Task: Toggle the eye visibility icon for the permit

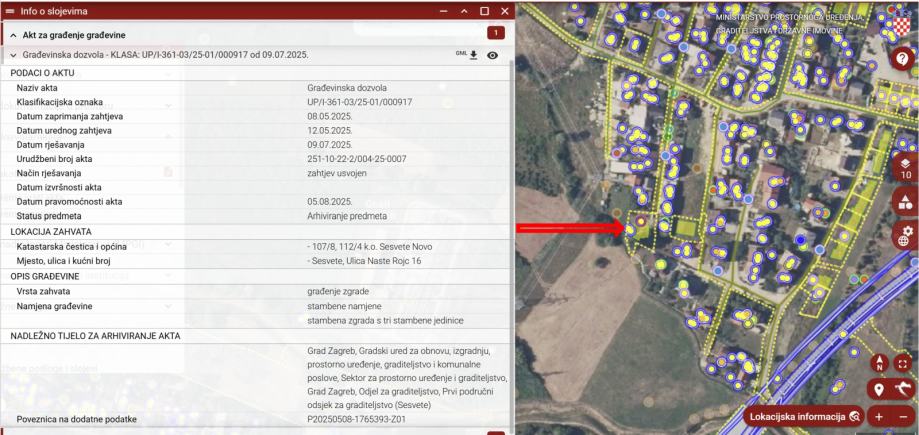Action: click(x=493, y=55)
